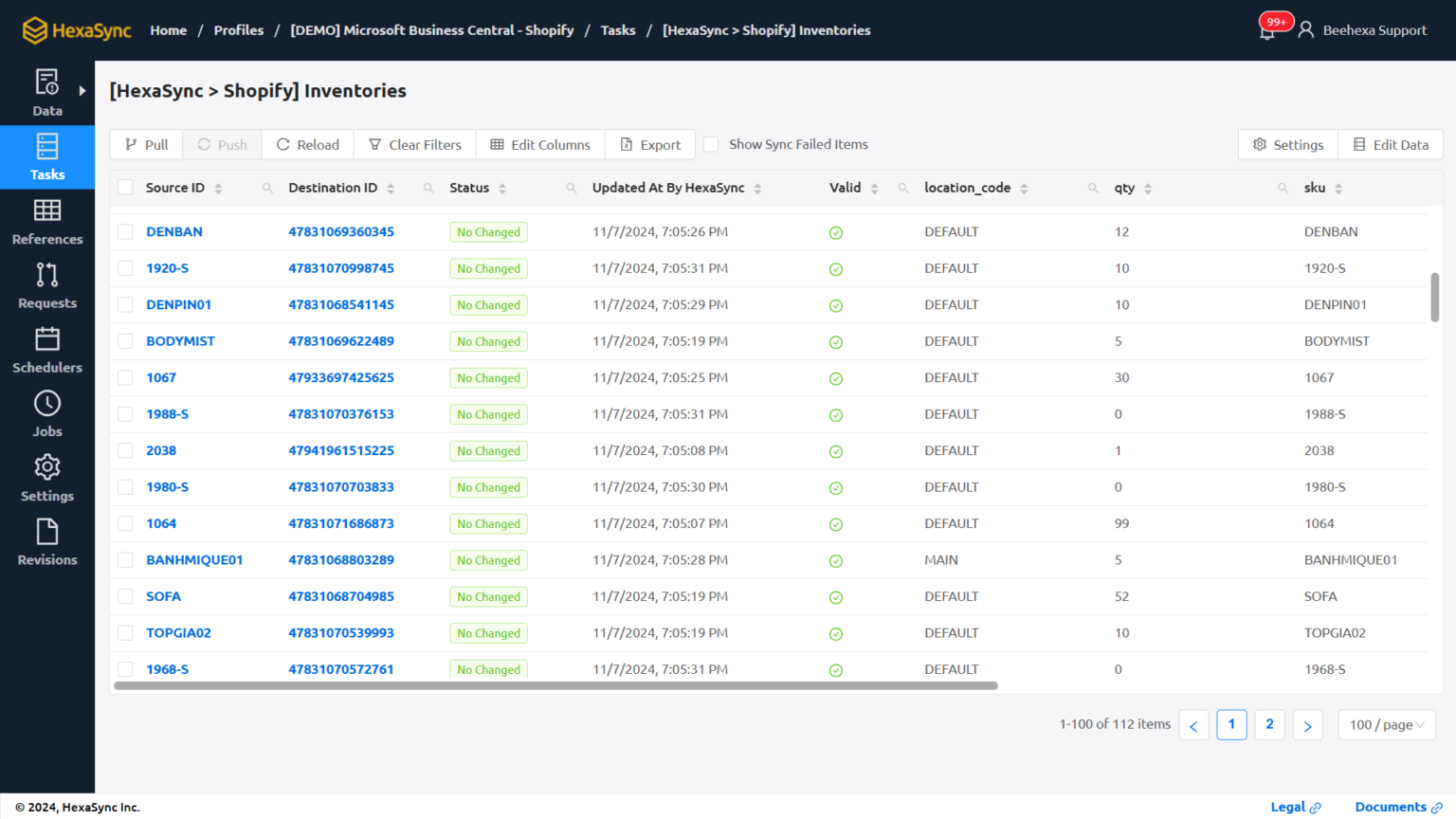Click the Pull button
1456x819 pixels.
pyautogui.click(x=145, y=144)
